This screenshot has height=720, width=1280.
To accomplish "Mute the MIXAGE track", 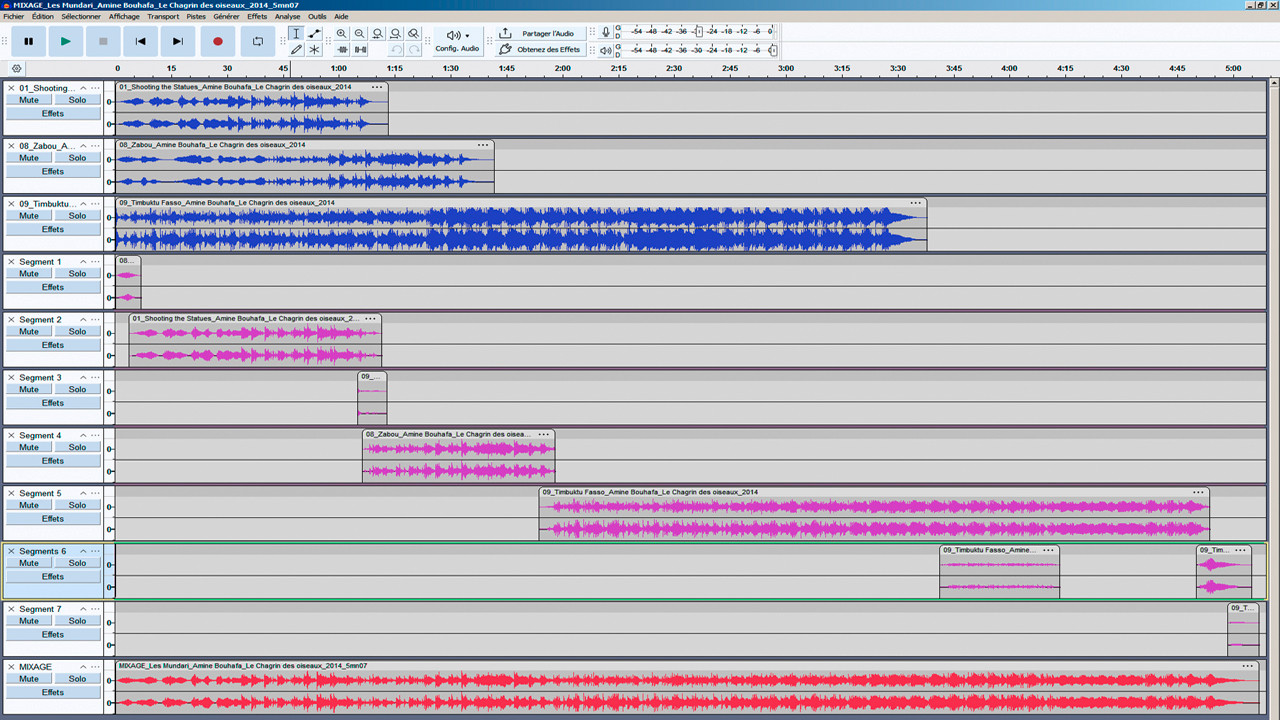I will (28, 678).
